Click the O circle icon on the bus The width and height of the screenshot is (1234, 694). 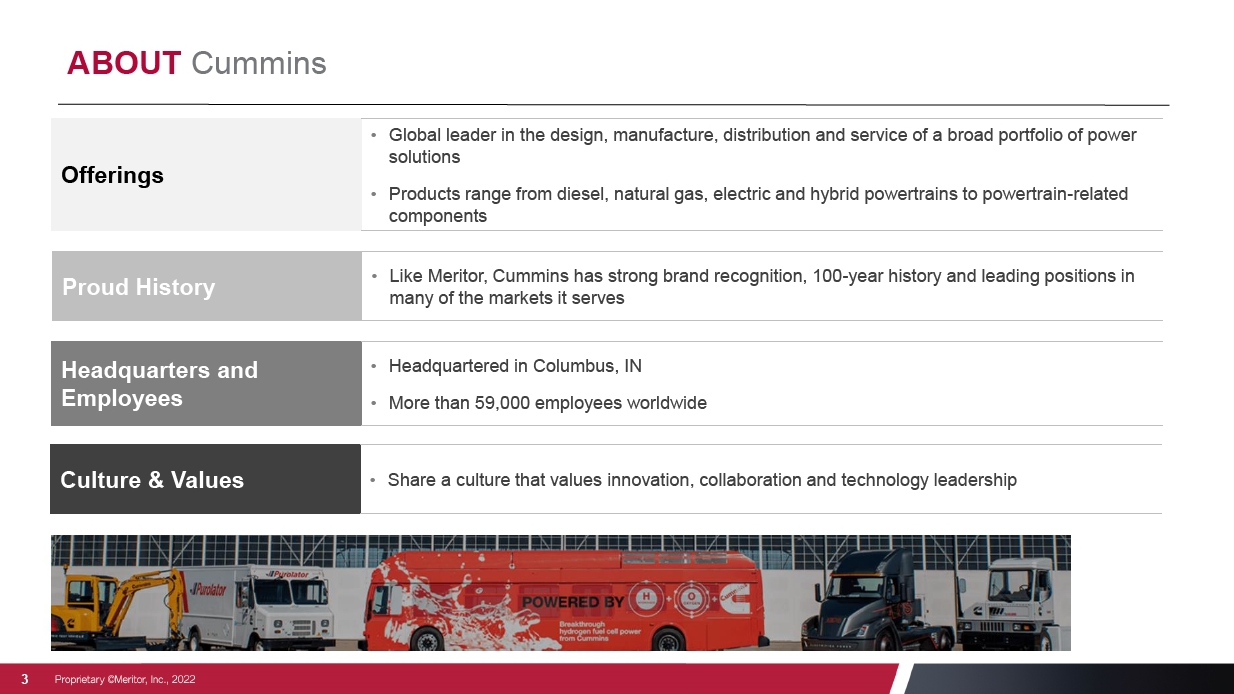tap(693, 597)
